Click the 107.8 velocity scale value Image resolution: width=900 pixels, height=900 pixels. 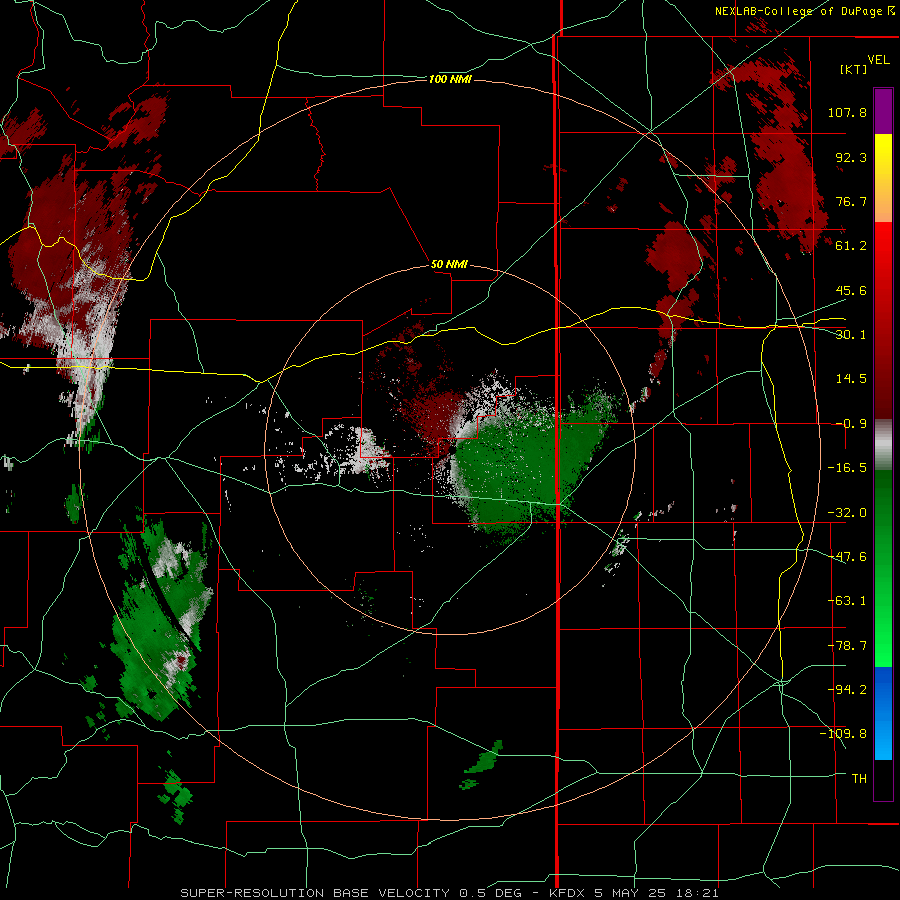[847, 112]
